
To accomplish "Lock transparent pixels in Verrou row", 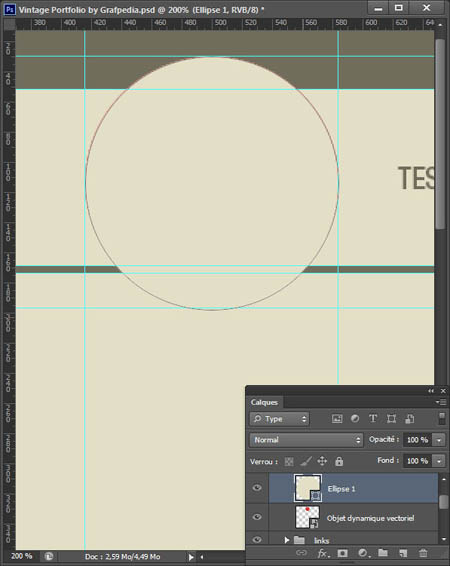I will [x=289, y=461].
